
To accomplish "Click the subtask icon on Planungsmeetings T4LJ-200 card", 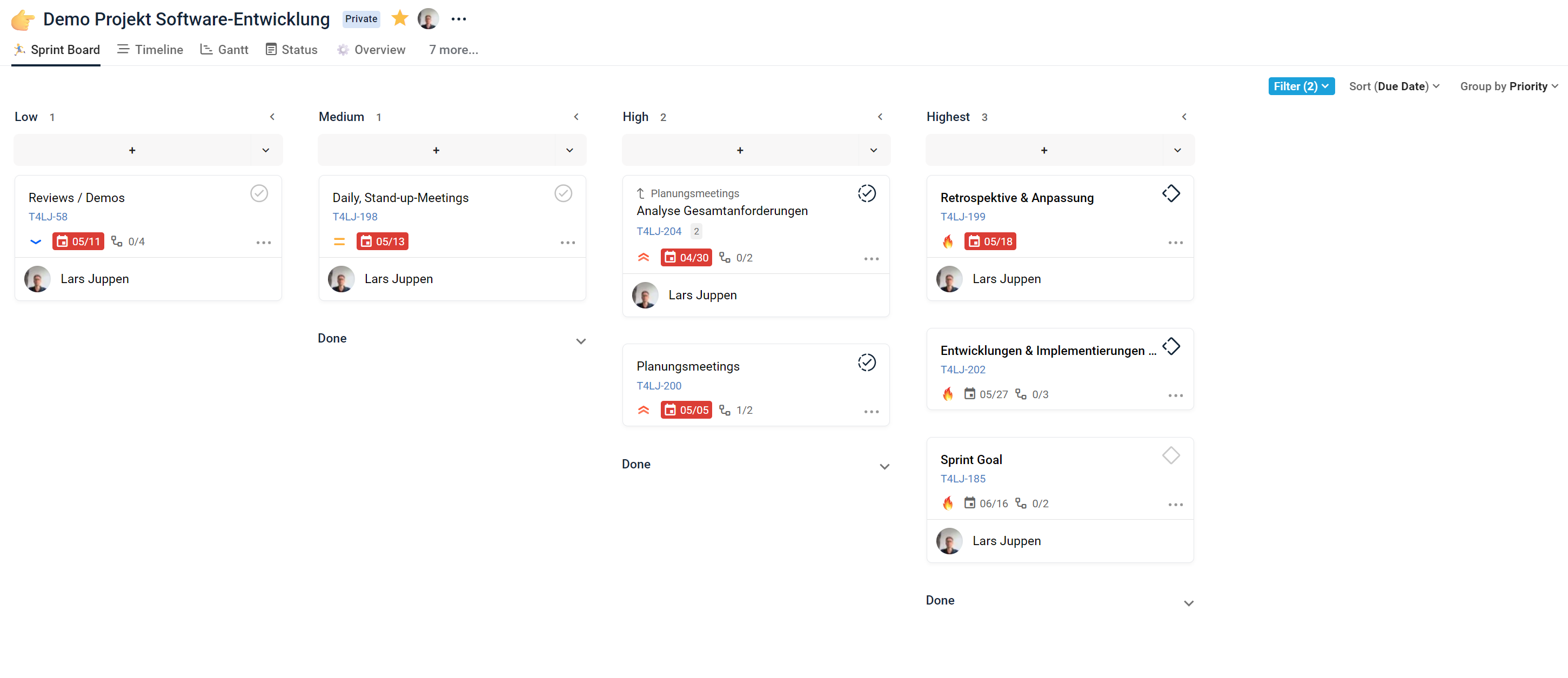I will tap(725, 410).
